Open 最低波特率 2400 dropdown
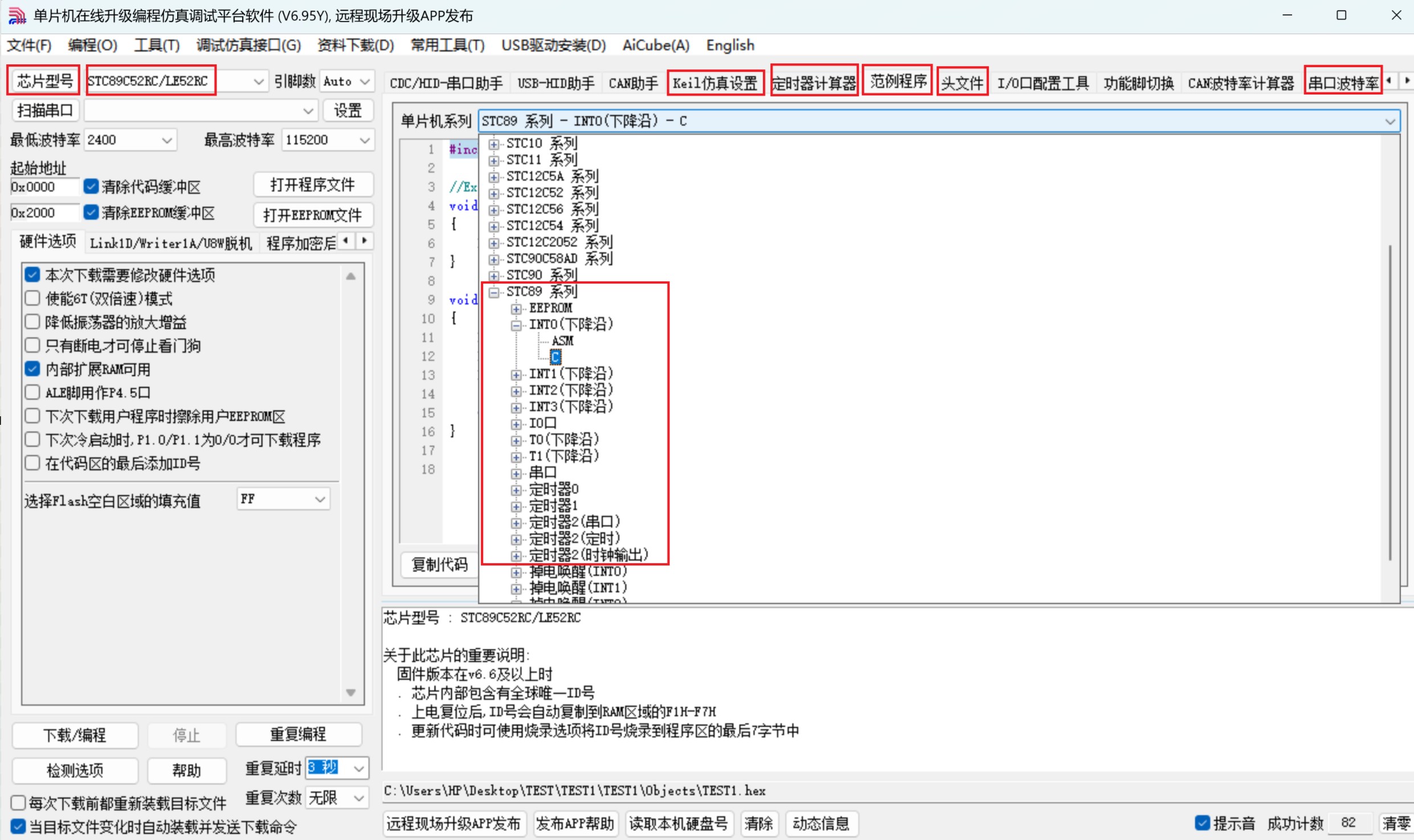The height and width of the screenshot is (840, 1414). pyautogui.click(x=166, y=140)
